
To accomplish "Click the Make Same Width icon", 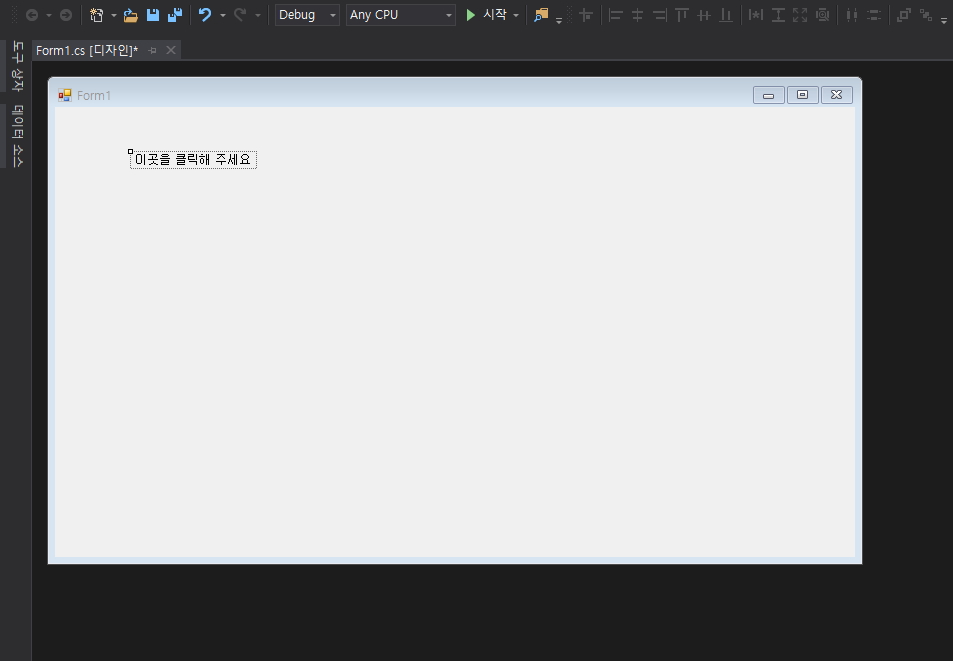I will point(755,15).
